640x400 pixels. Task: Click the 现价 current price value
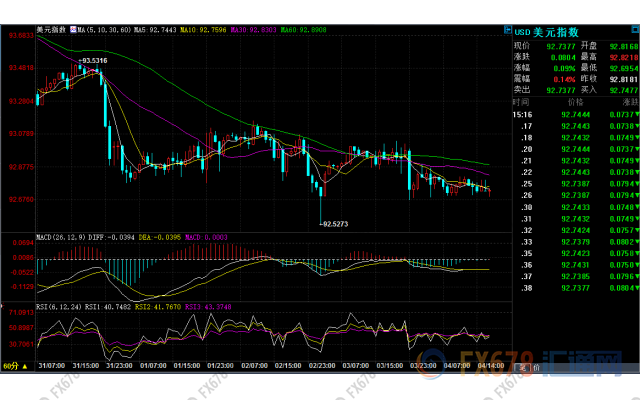561,46
